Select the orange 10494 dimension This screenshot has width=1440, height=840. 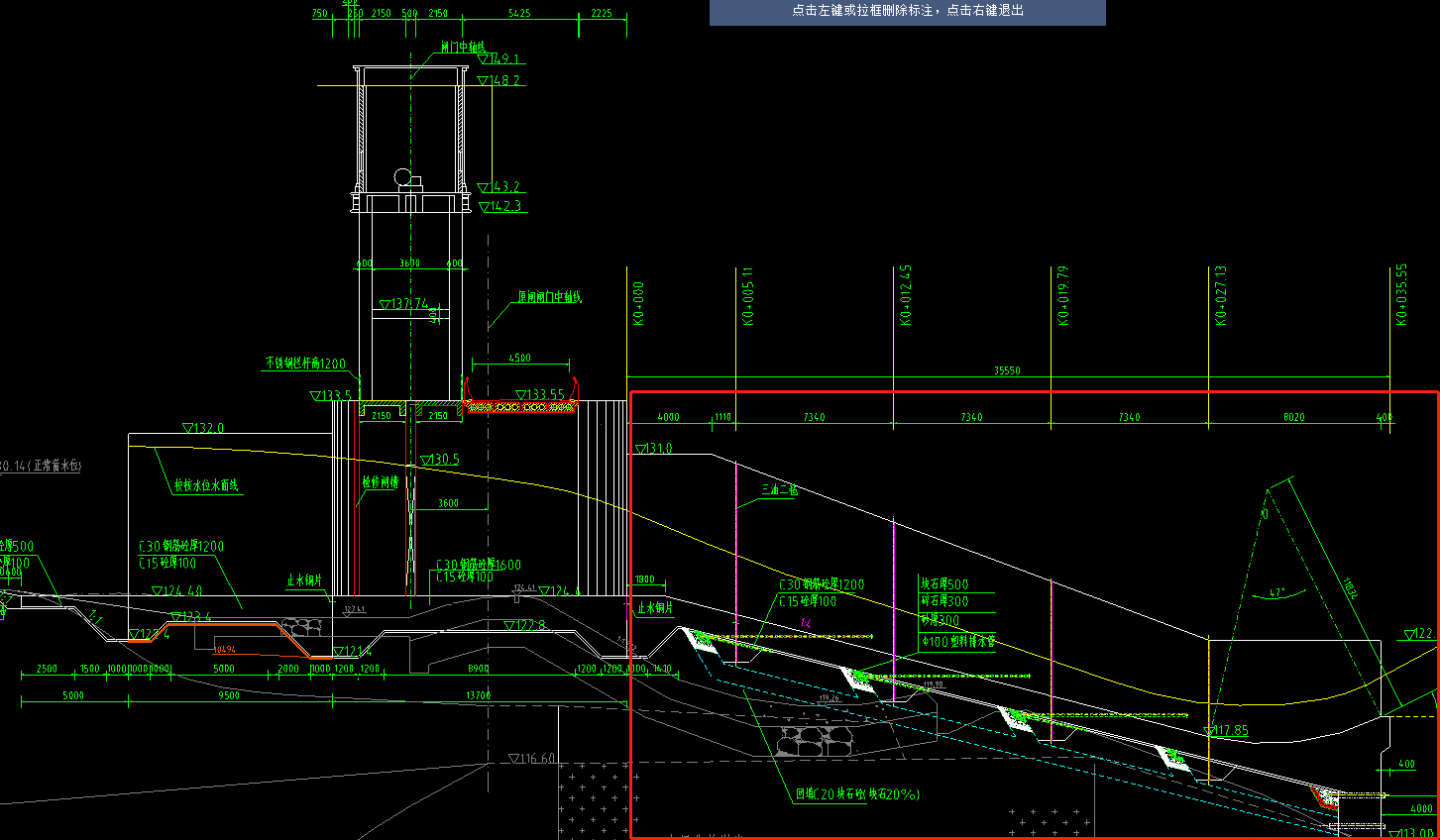pyautogui.click(x=225, y=651)
